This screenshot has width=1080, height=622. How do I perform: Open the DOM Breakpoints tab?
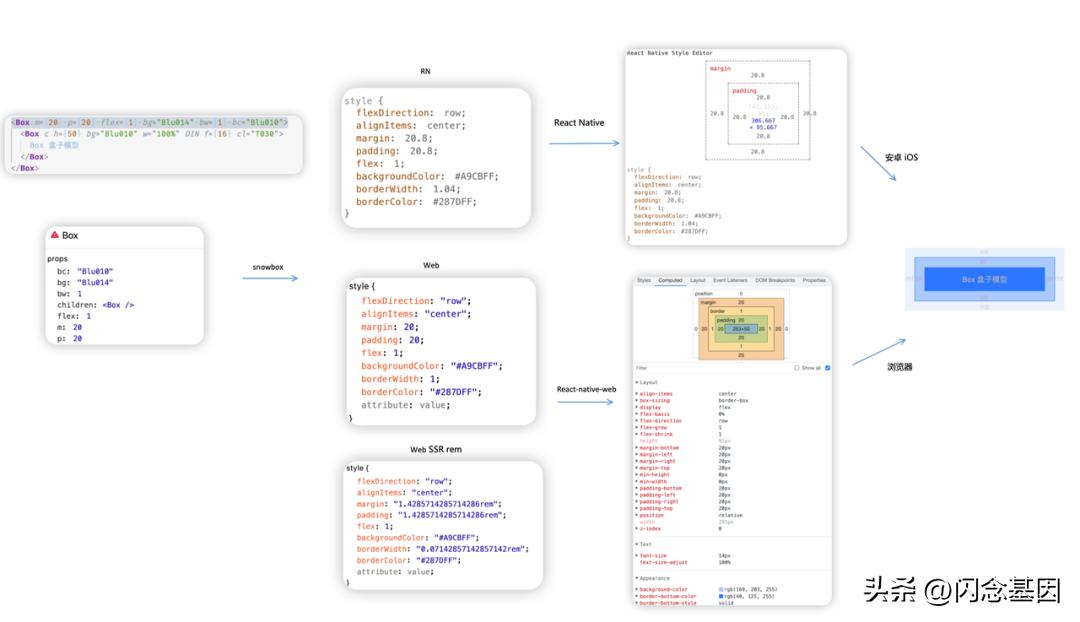point(775,280)
